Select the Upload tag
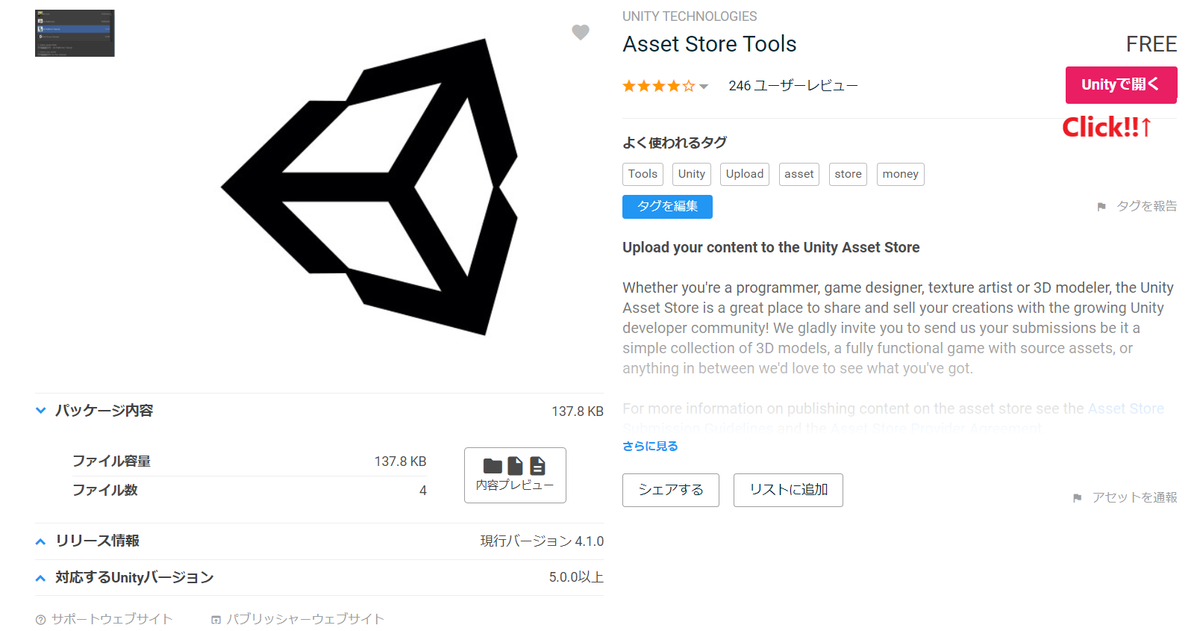 tap(745, 174)
